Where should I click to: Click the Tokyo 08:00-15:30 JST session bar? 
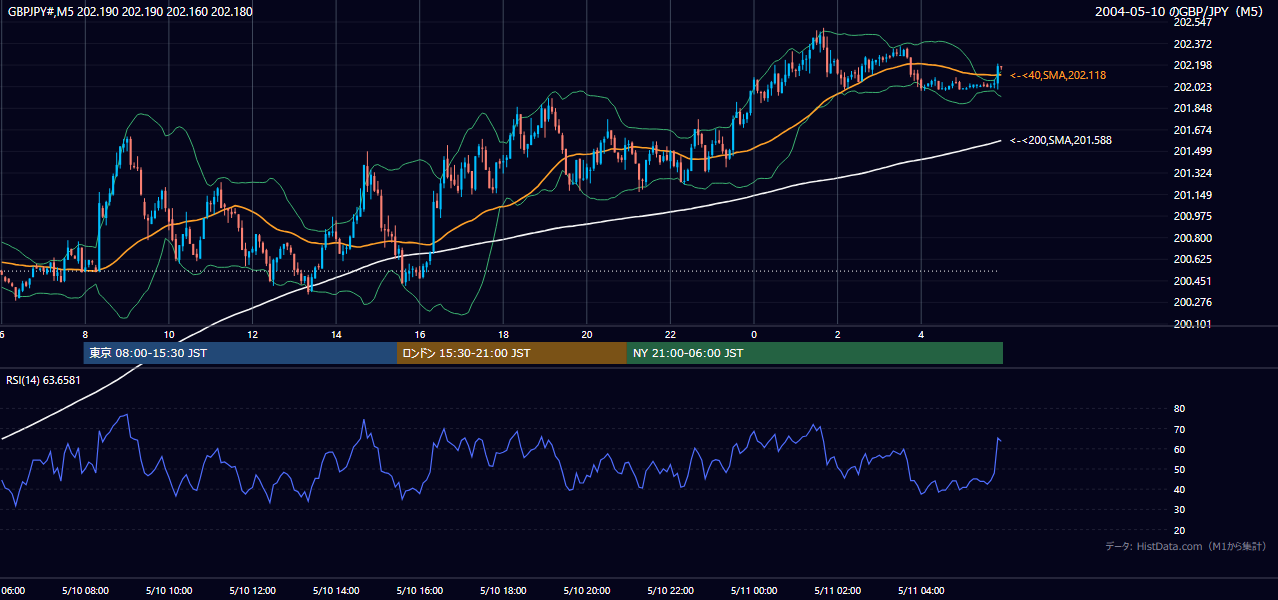(240, 353)
